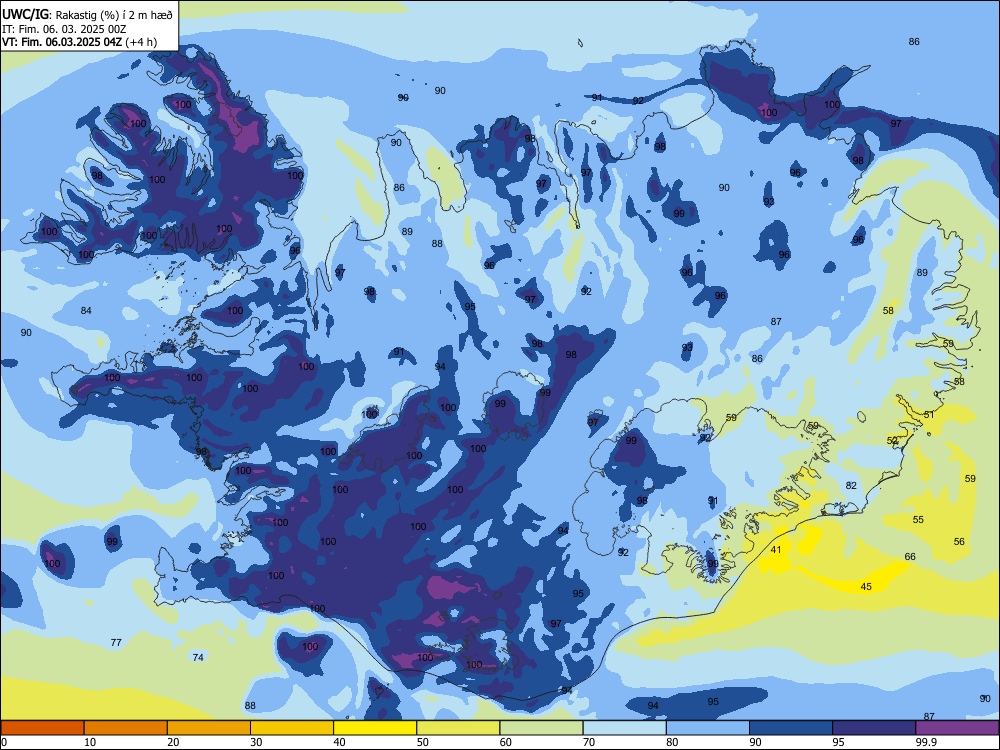Click the 95–99.9 navy legend swatch
1000x750 pixels.
click(x=874, y=728)
